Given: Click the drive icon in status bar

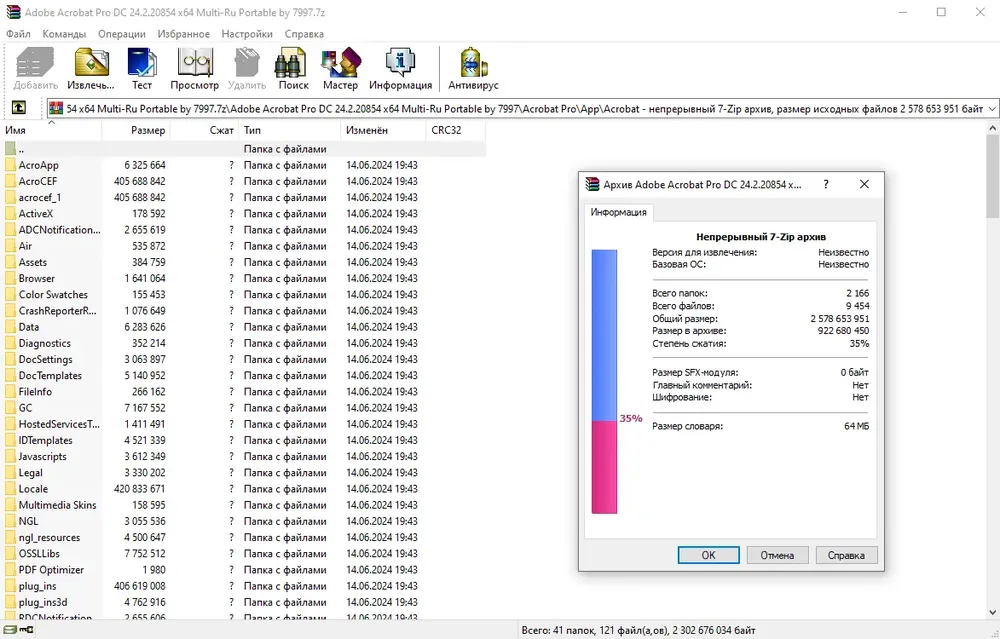Looking at the screenshot, I should (10, 630).
